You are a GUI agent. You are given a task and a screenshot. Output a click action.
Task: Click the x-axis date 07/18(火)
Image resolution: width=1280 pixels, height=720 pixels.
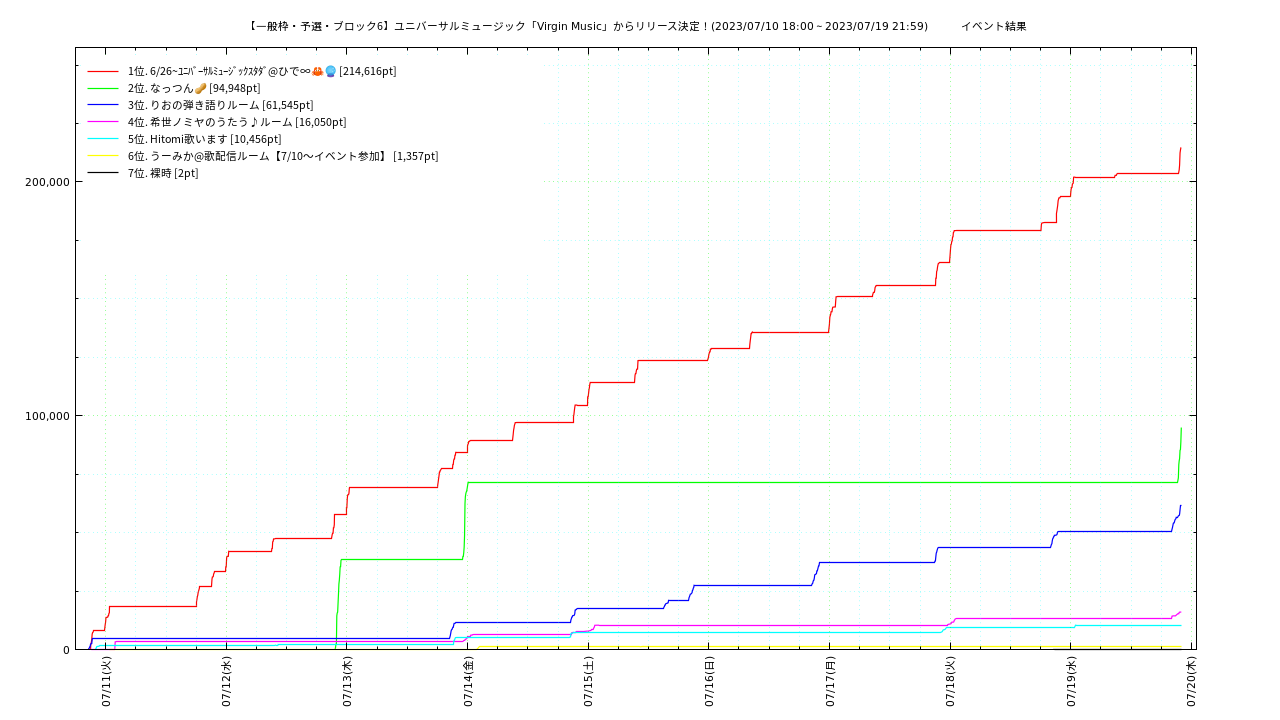[950, 682]
